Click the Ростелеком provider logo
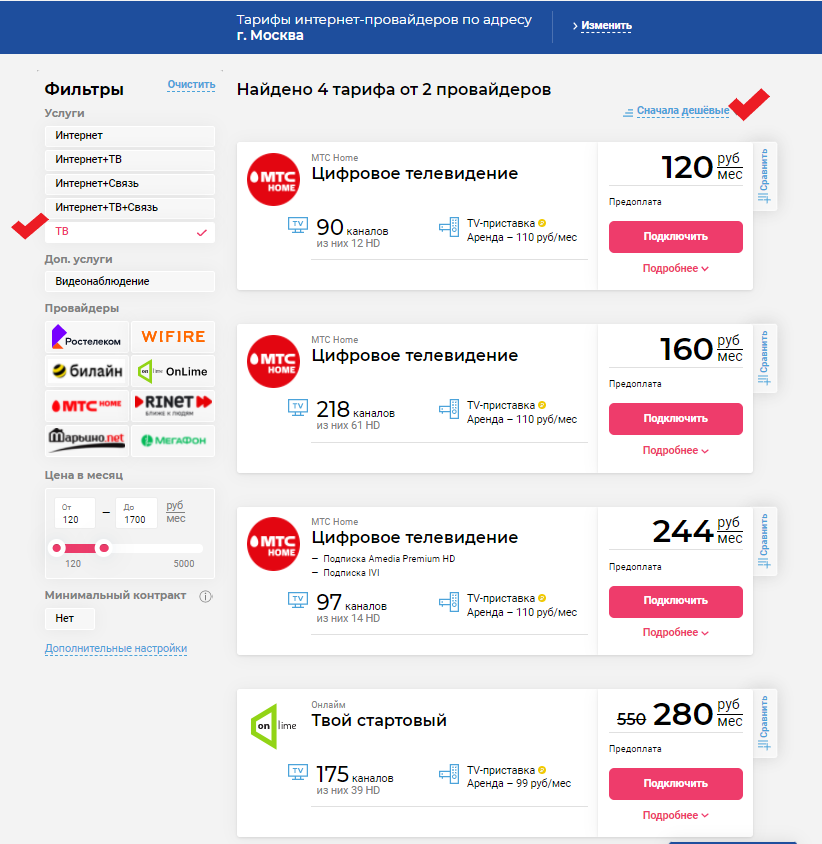 tap(87, 337)
